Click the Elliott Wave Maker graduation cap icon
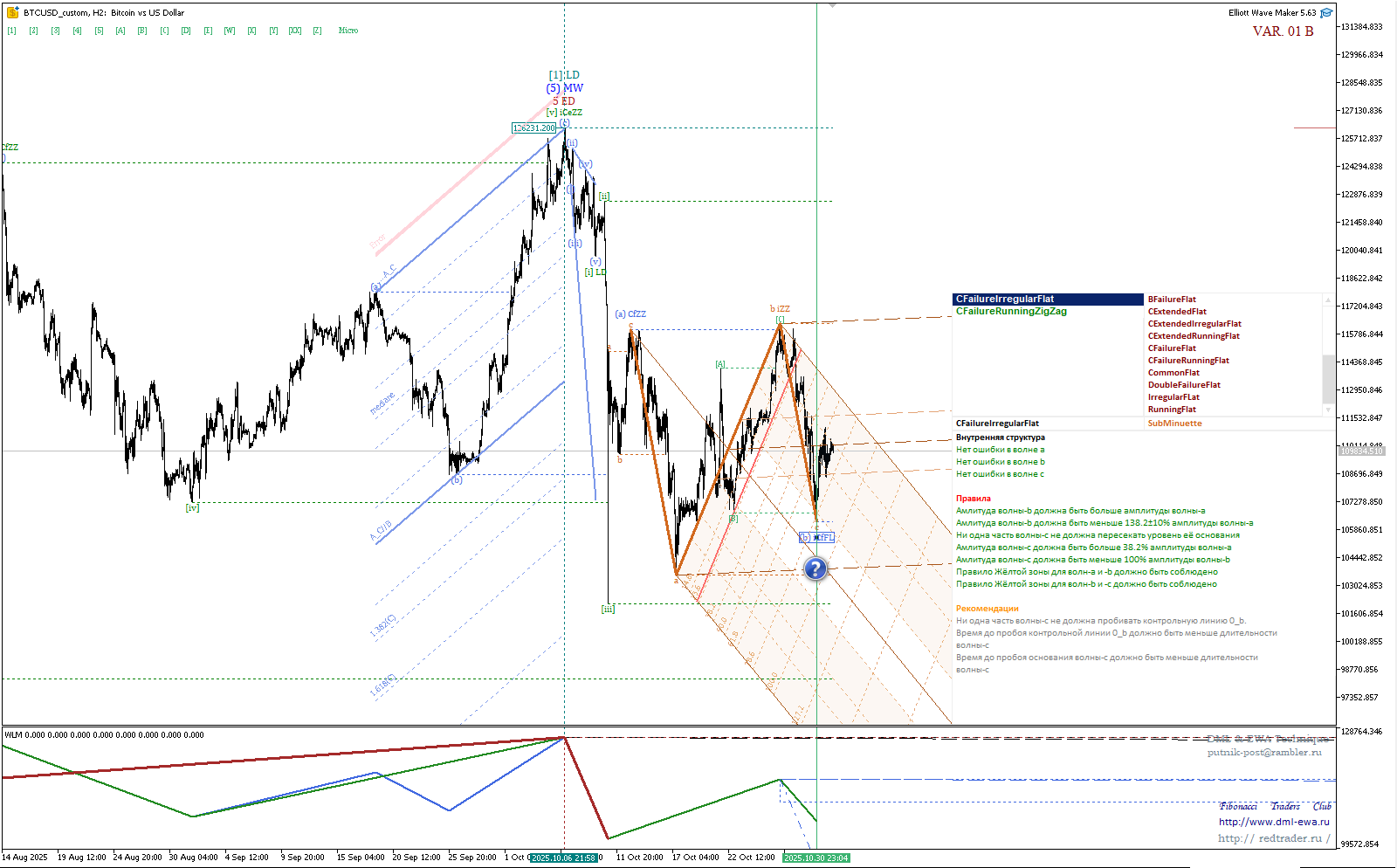 tap(1326, 13)
